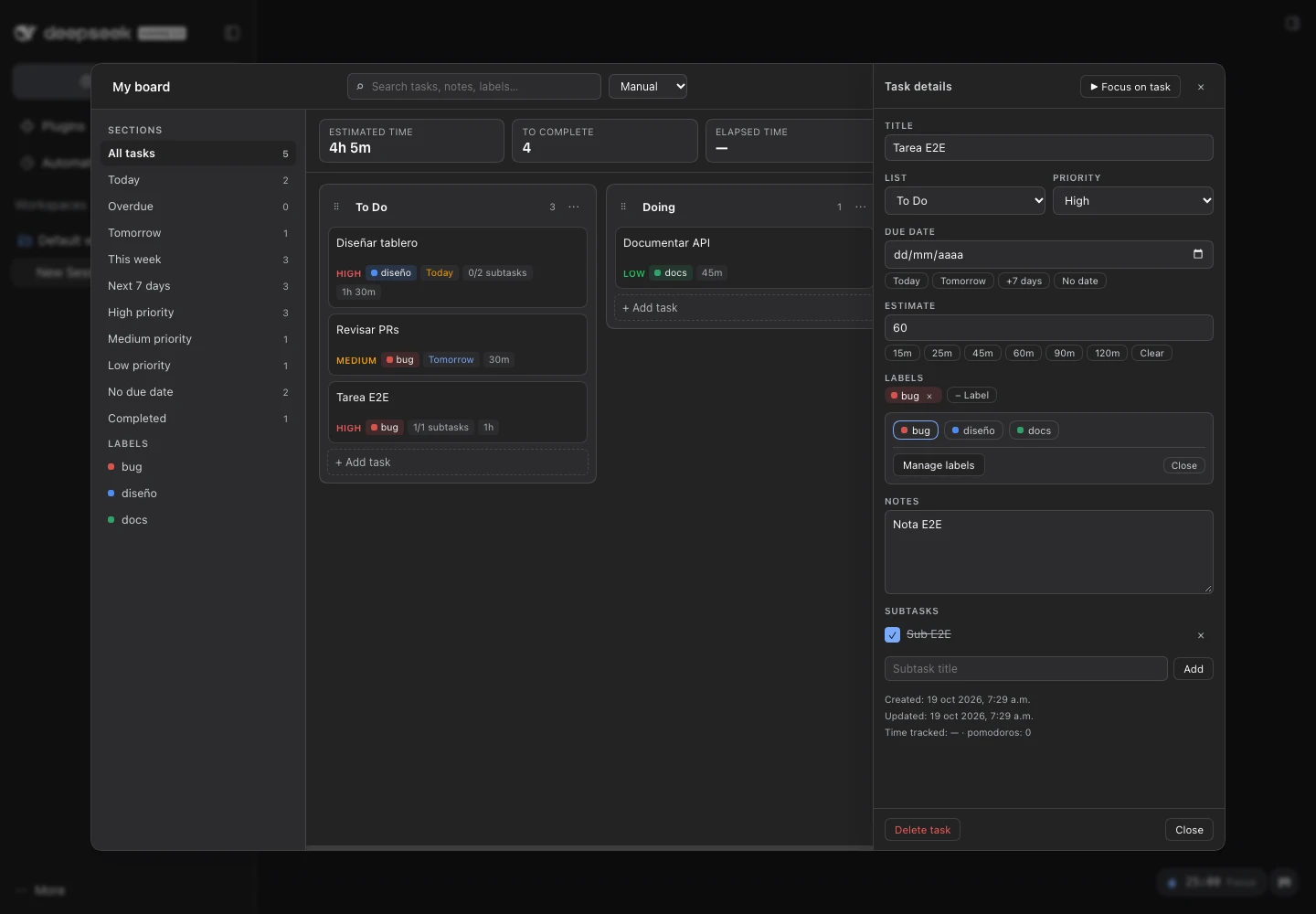This screenshot has height=914, width=1316.
Task: Set the due date with the +7 days button
Action: pyautogui.click(x=1024, y=282)
